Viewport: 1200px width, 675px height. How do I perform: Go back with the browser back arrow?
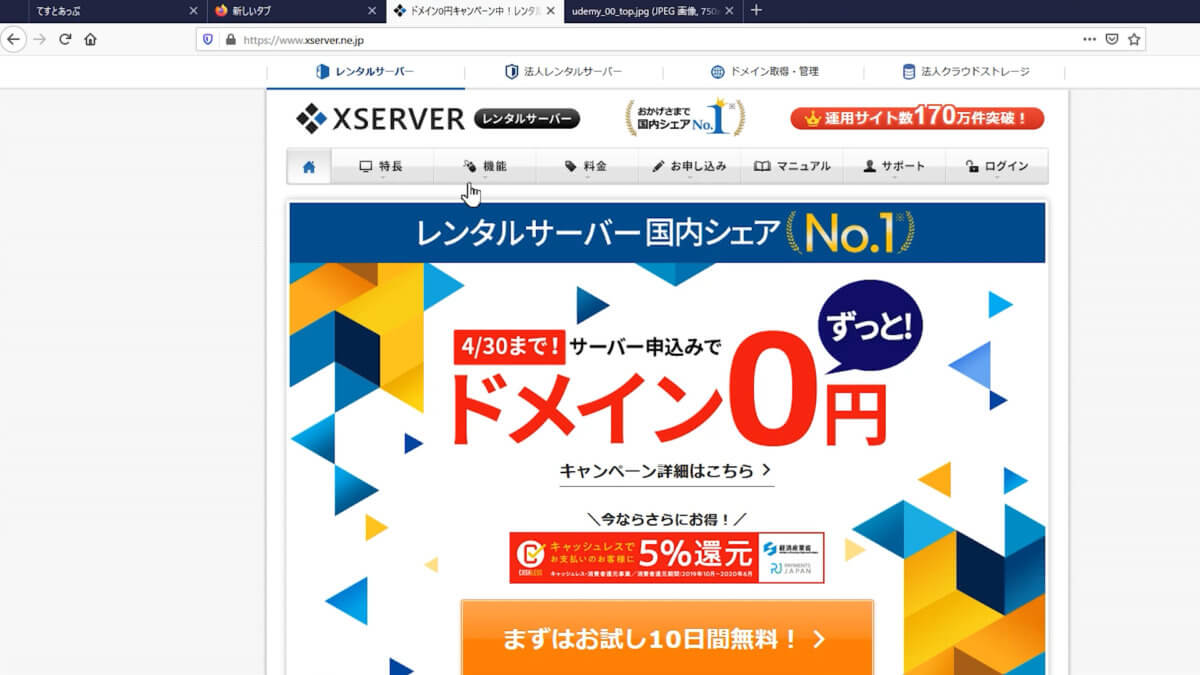click(x=13, y=39)
